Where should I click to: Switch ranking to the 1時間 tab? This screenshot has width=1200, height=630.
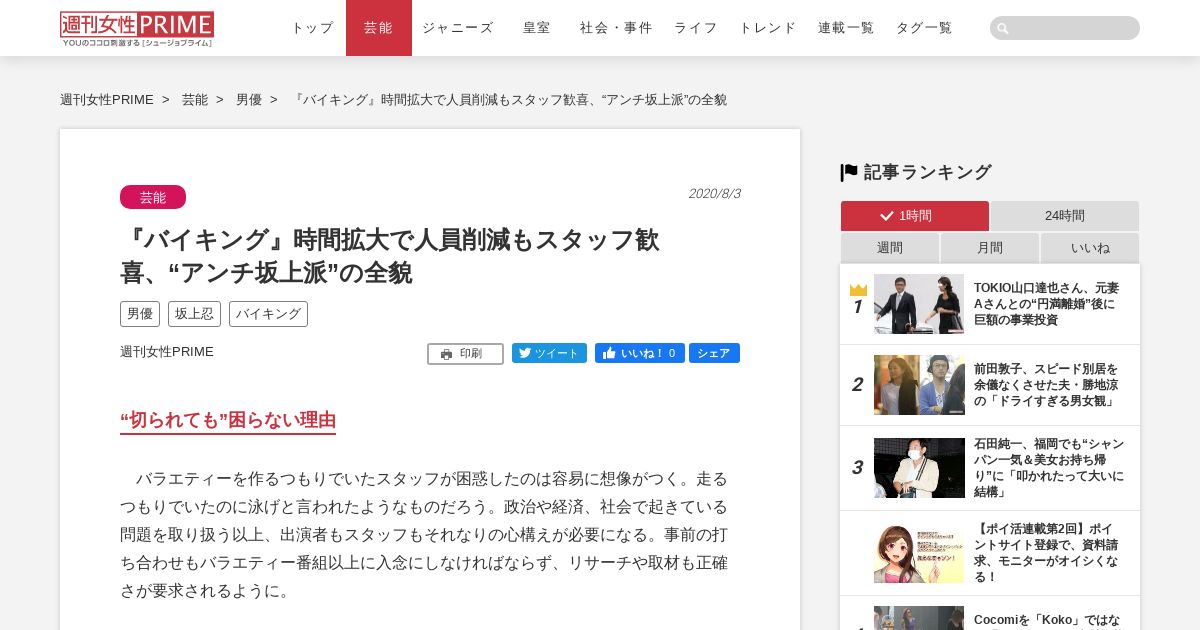coord(915,216)
